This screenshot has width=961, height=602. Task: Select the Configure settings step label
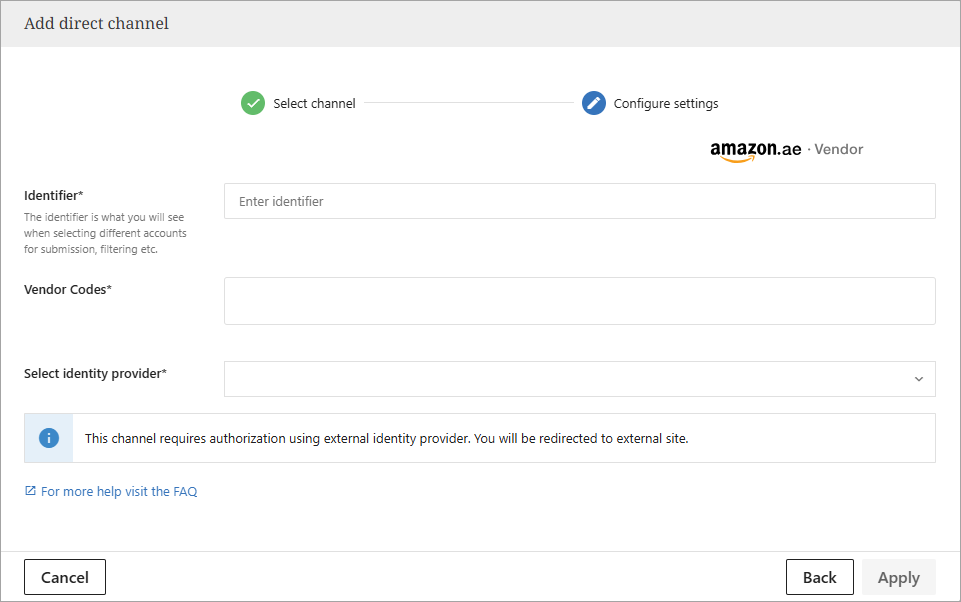pos(665,103)
